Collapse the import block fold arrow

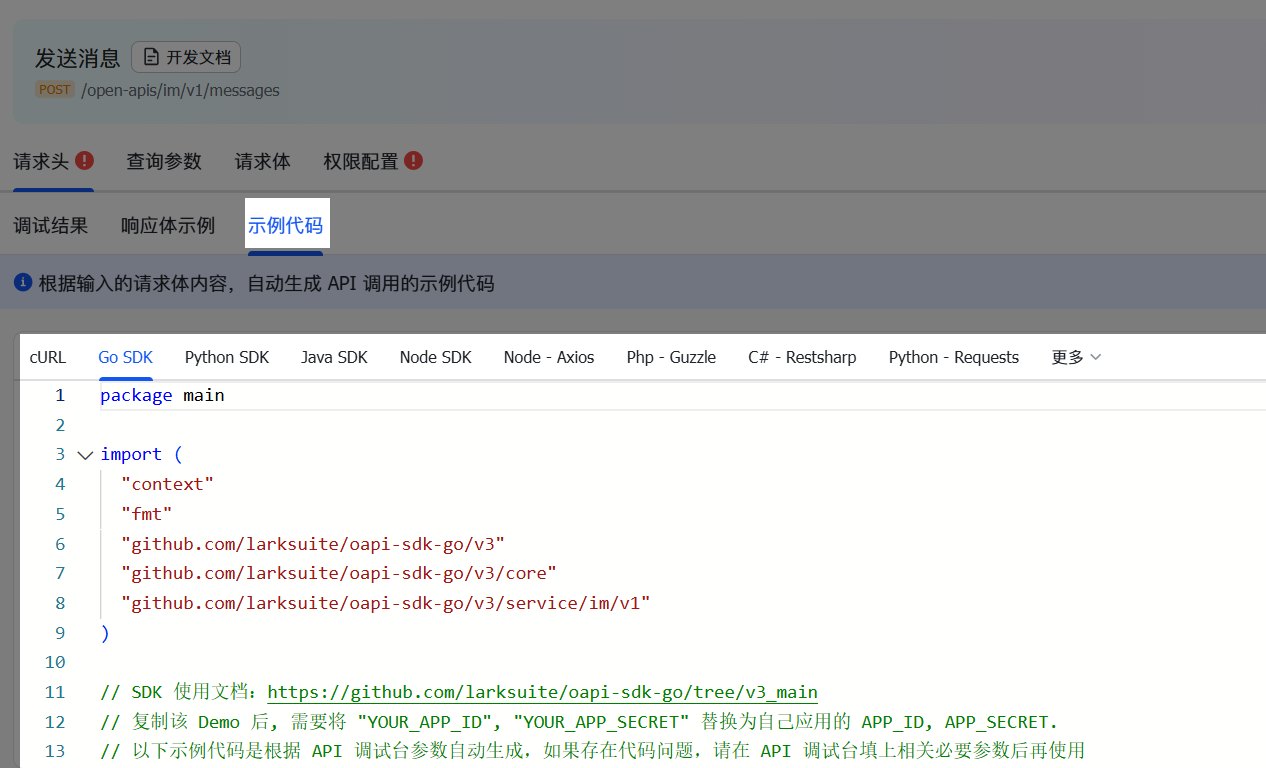(x=85, y=455)
